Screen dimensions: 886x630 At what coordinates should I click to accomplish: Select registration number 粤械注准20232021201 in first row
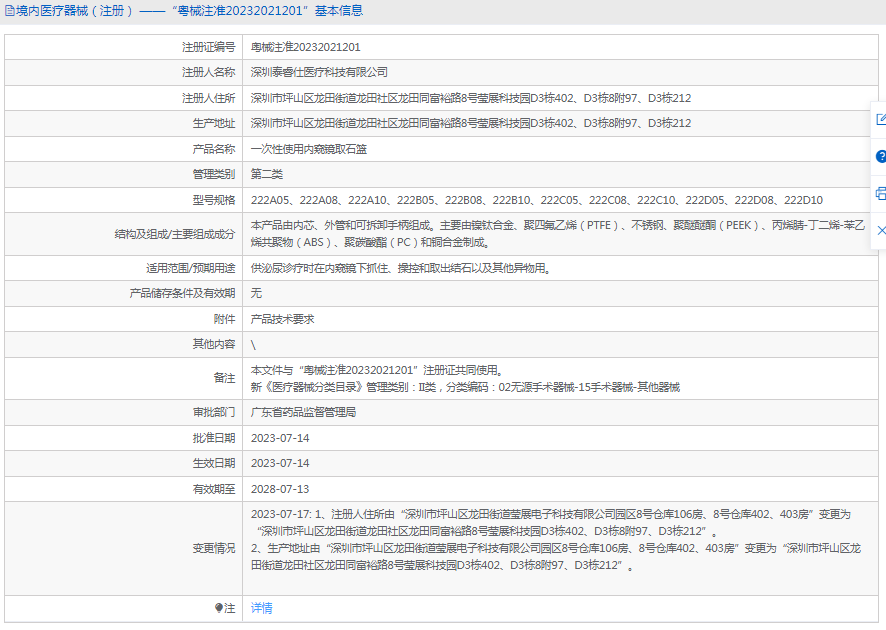[x=306, y=47]
